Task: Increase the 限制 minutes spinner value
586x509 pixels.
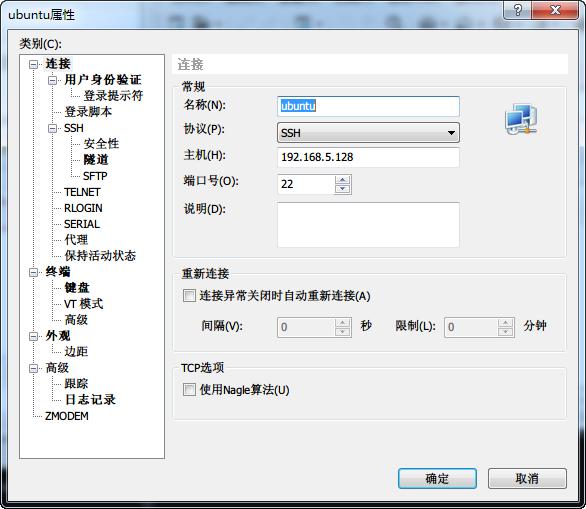Action: [505, 323]
